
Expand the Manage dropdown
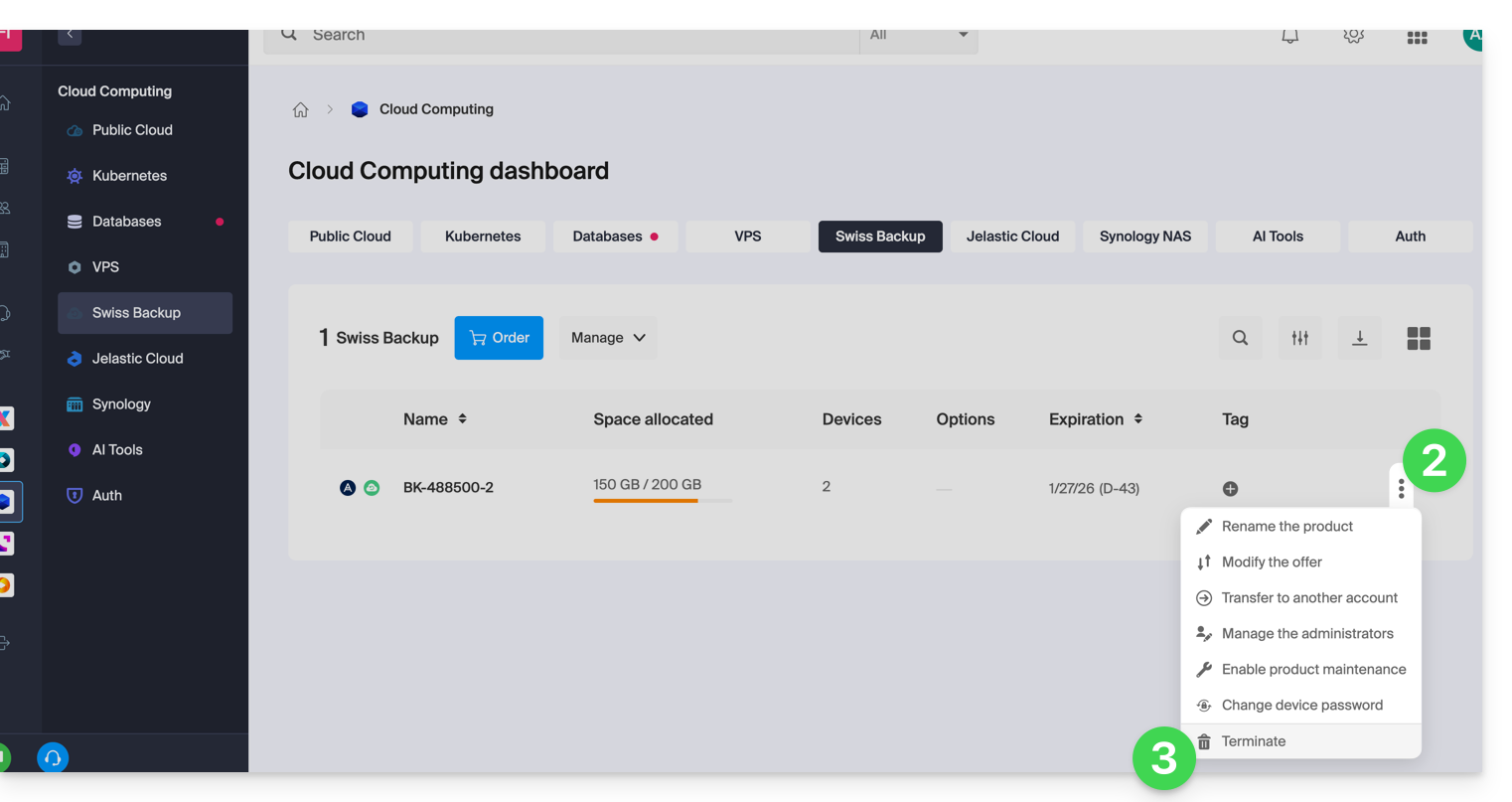point(607,338)
